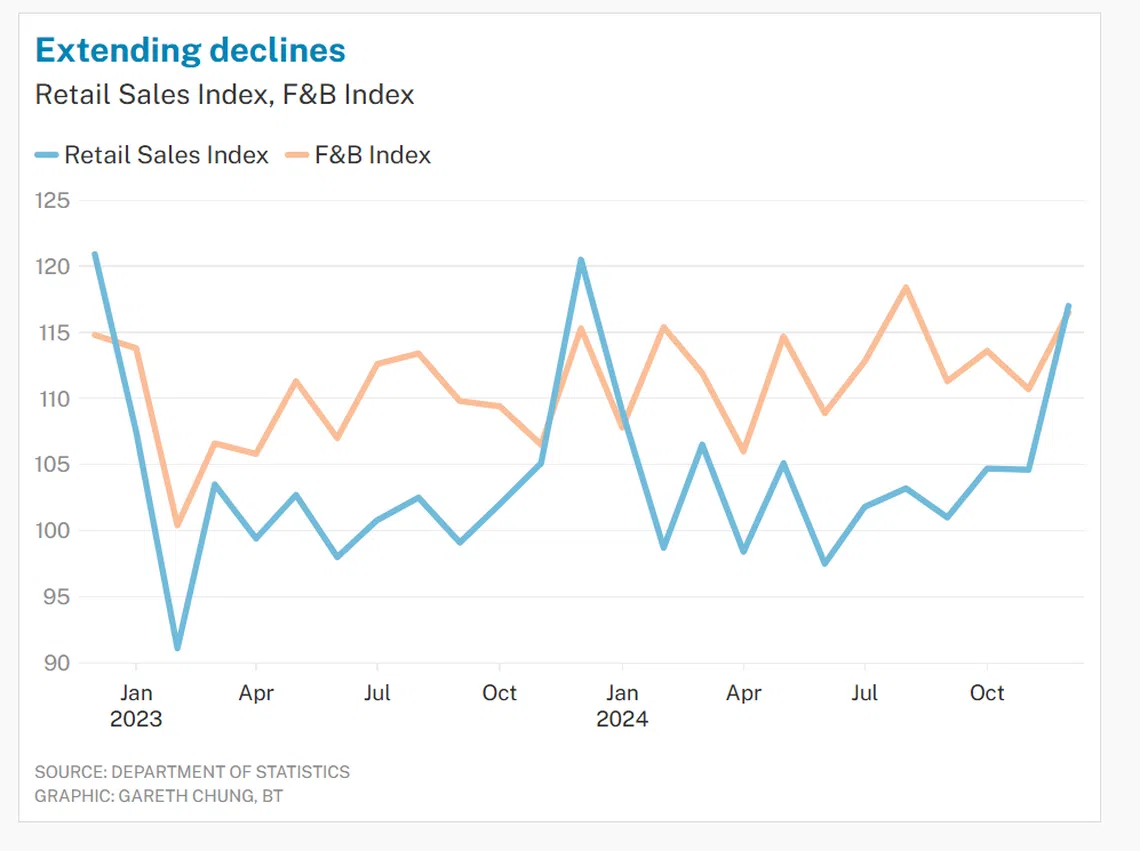Image resolution: width=1140 pixels, height=851 pixels.
Task: Select the Jul label before Oct 2023
Action: click(x=377, y=693)
